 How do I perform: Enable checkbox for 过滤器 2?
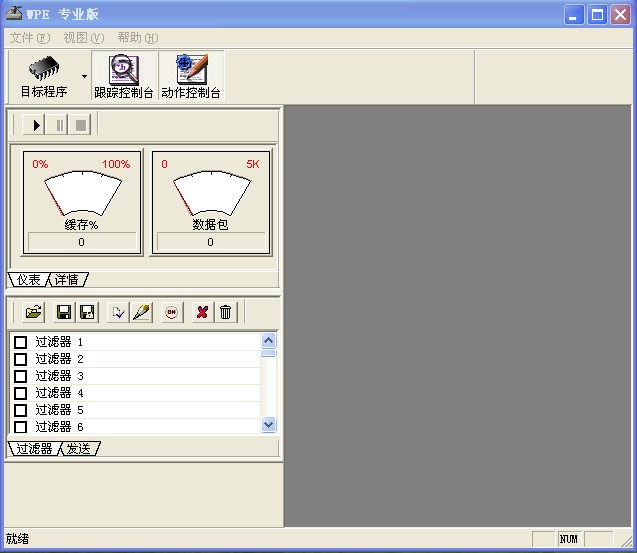[20, 359]
